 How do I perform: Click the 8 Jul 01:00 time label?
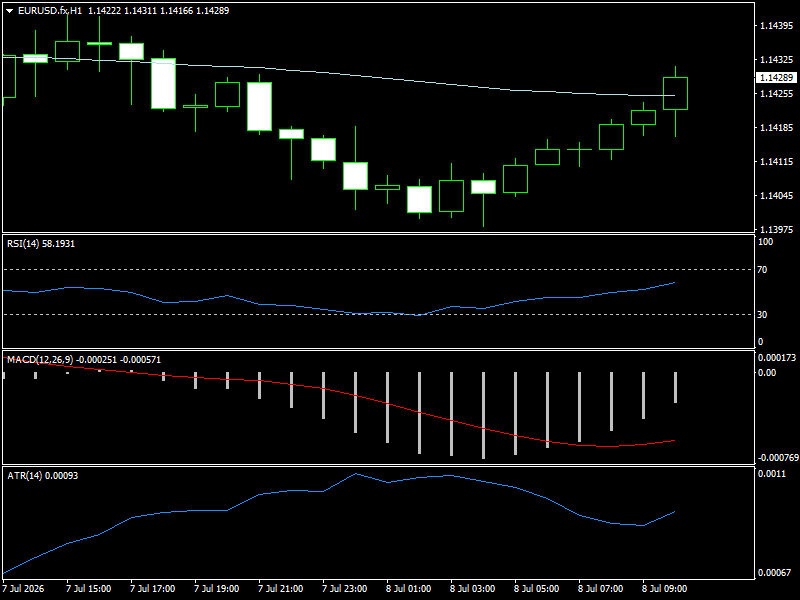pyautogui.click(x=409, y=589)
